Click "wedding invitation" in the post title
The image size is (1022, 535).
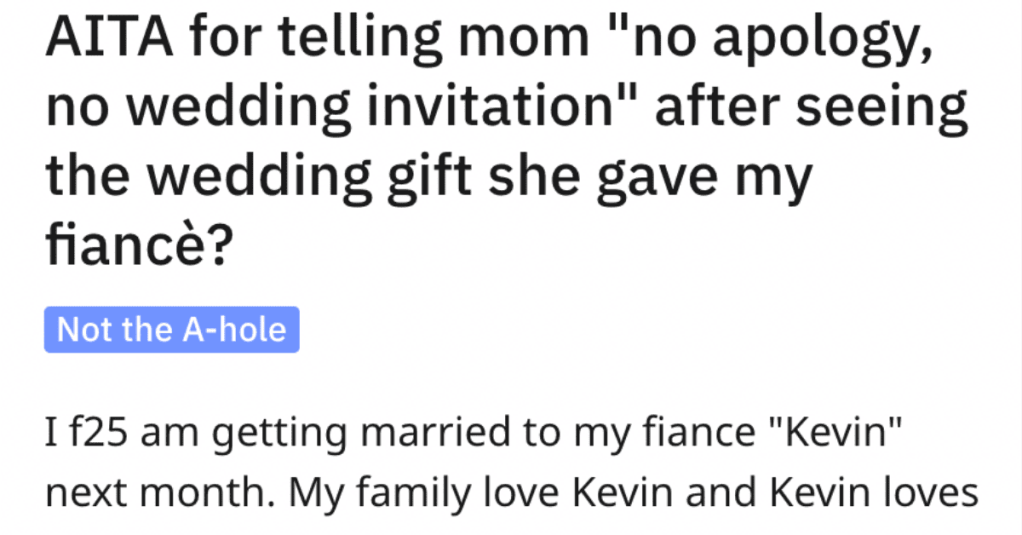tap(370, 109)
